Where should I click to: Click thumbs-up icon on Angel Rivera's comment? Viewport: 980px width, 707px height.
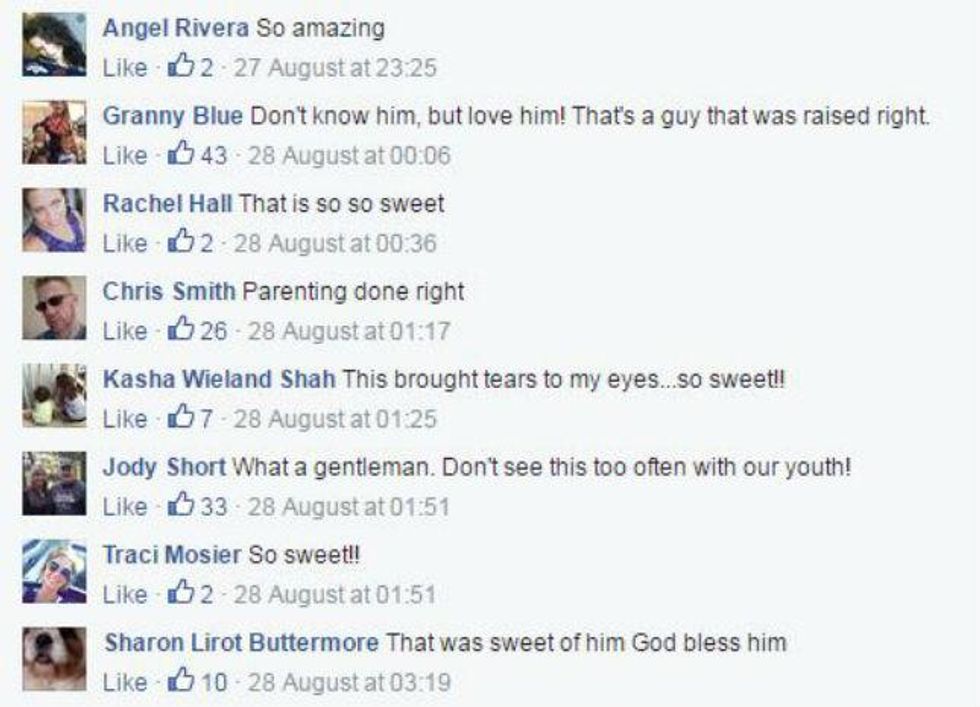pyautogui.click(x=183, y=67)
